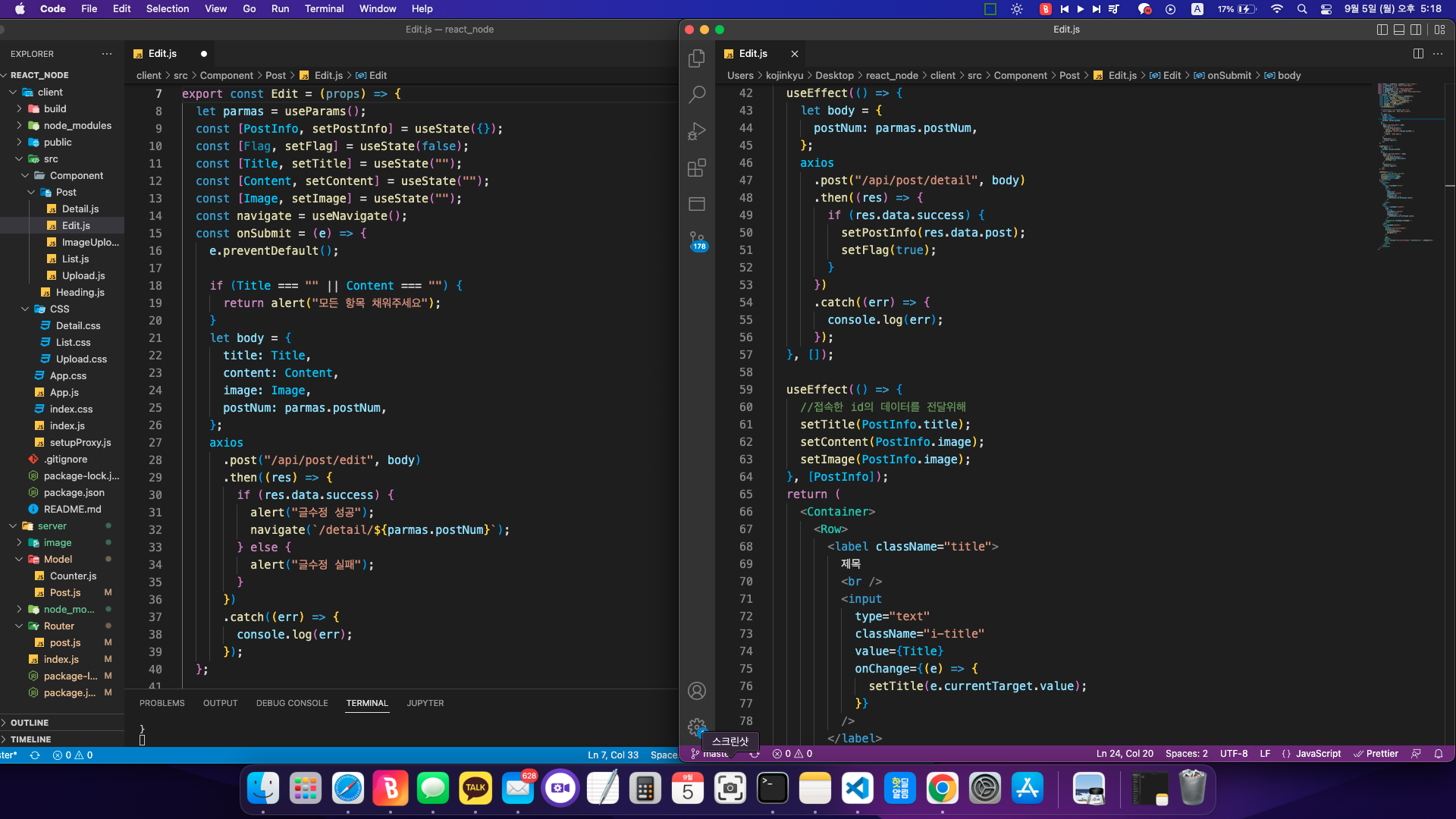Open Run and Debug in right window

[x=696, y=131]
